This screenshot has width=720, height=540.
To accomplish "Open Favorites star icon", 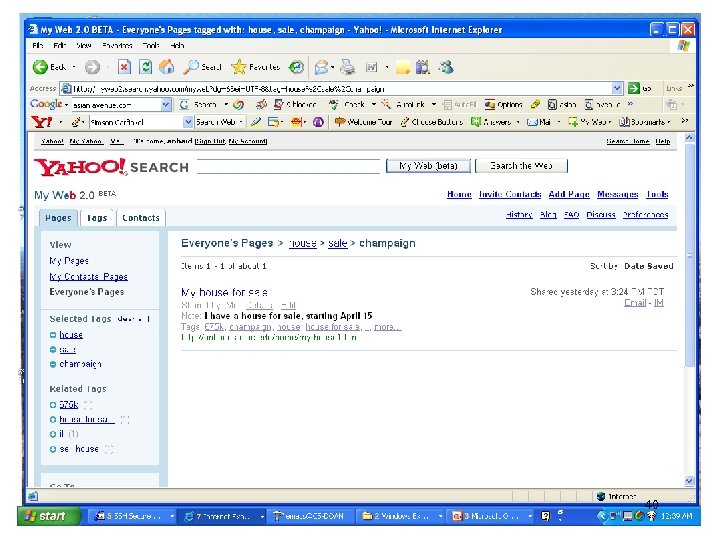I will 239,67.
